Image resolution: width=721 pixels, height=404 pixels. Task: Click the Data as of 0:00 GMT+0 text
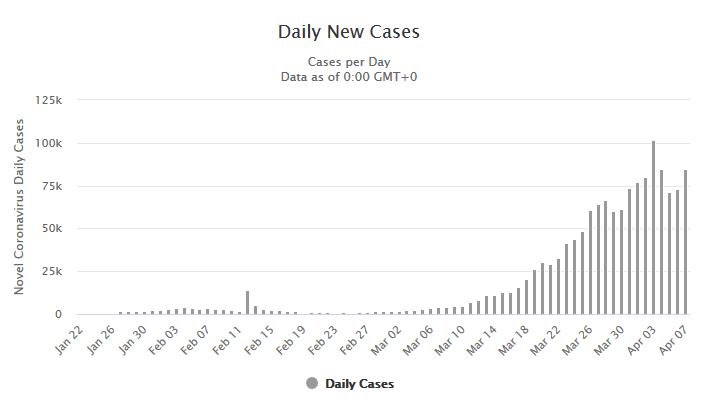click(x=348, y=76)
